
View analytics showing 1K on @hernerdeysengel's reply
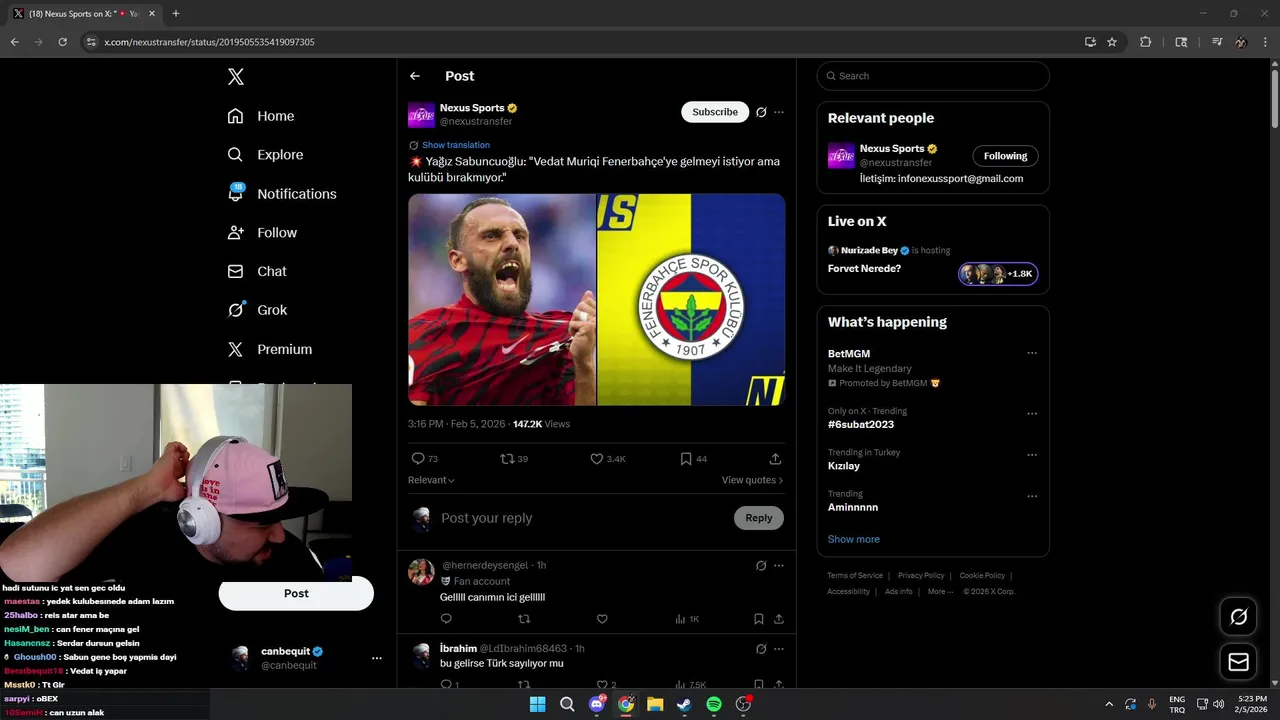pyautogui.click(x=687, y=619)
